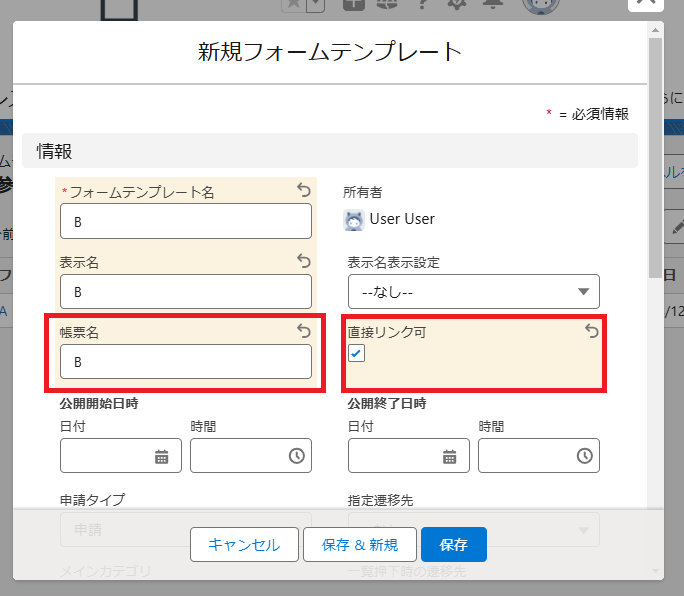The height and width of the screenshot is (596, 684).
Task: Undo changes to フォームテンプレート名 field
Action: point(304,190)
